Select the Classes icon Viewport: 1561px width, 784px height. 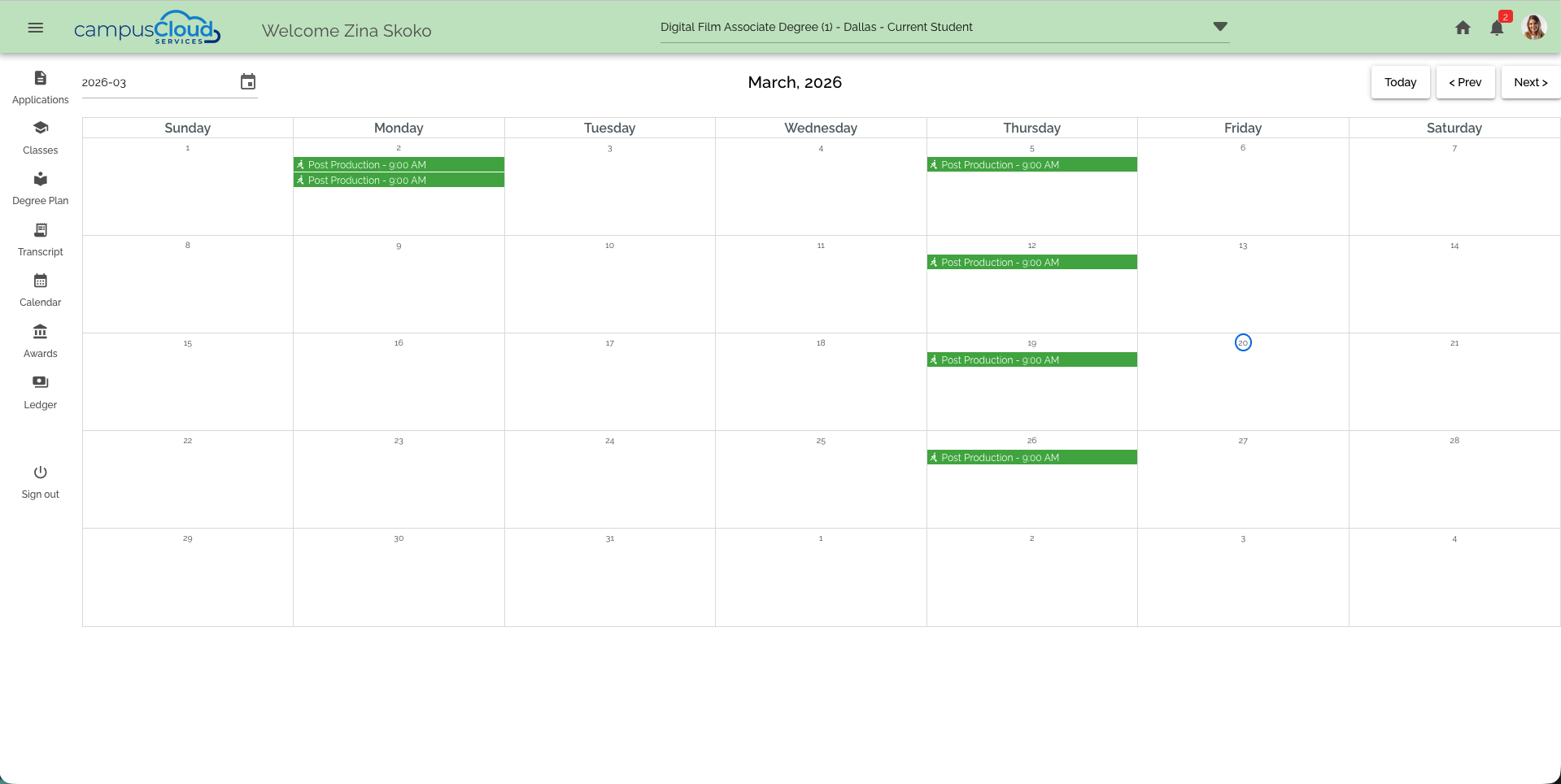[40, 137]
